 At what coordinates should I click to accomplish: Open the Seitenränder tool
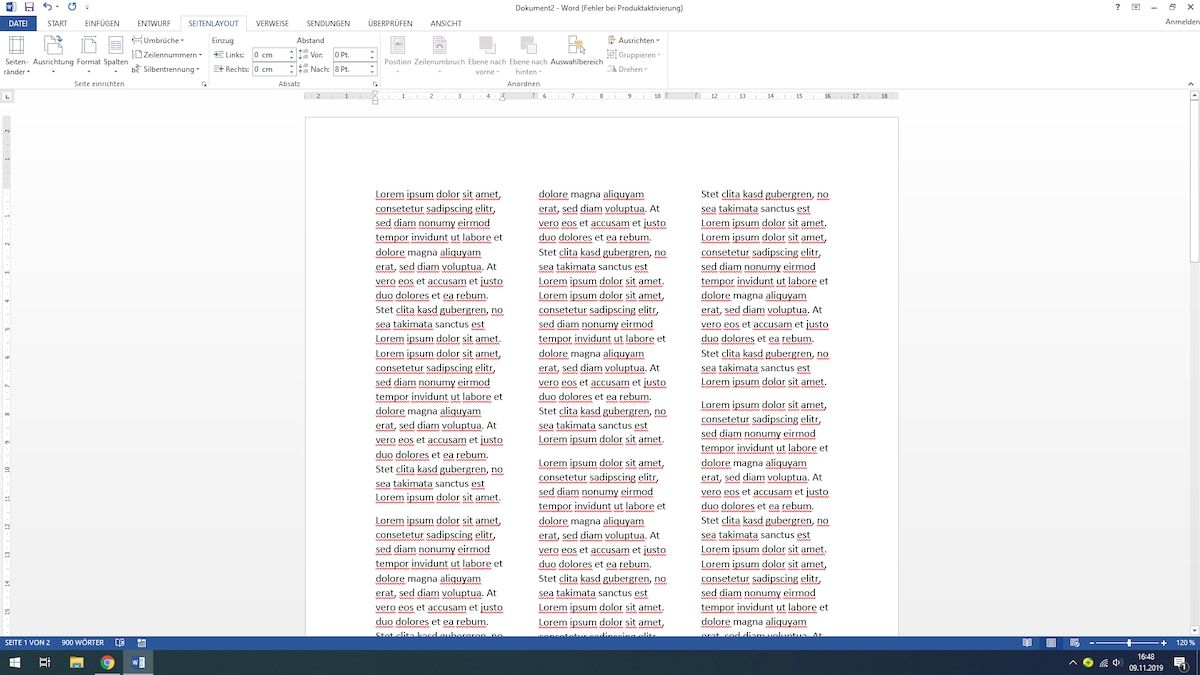click(x=16, y=52)
